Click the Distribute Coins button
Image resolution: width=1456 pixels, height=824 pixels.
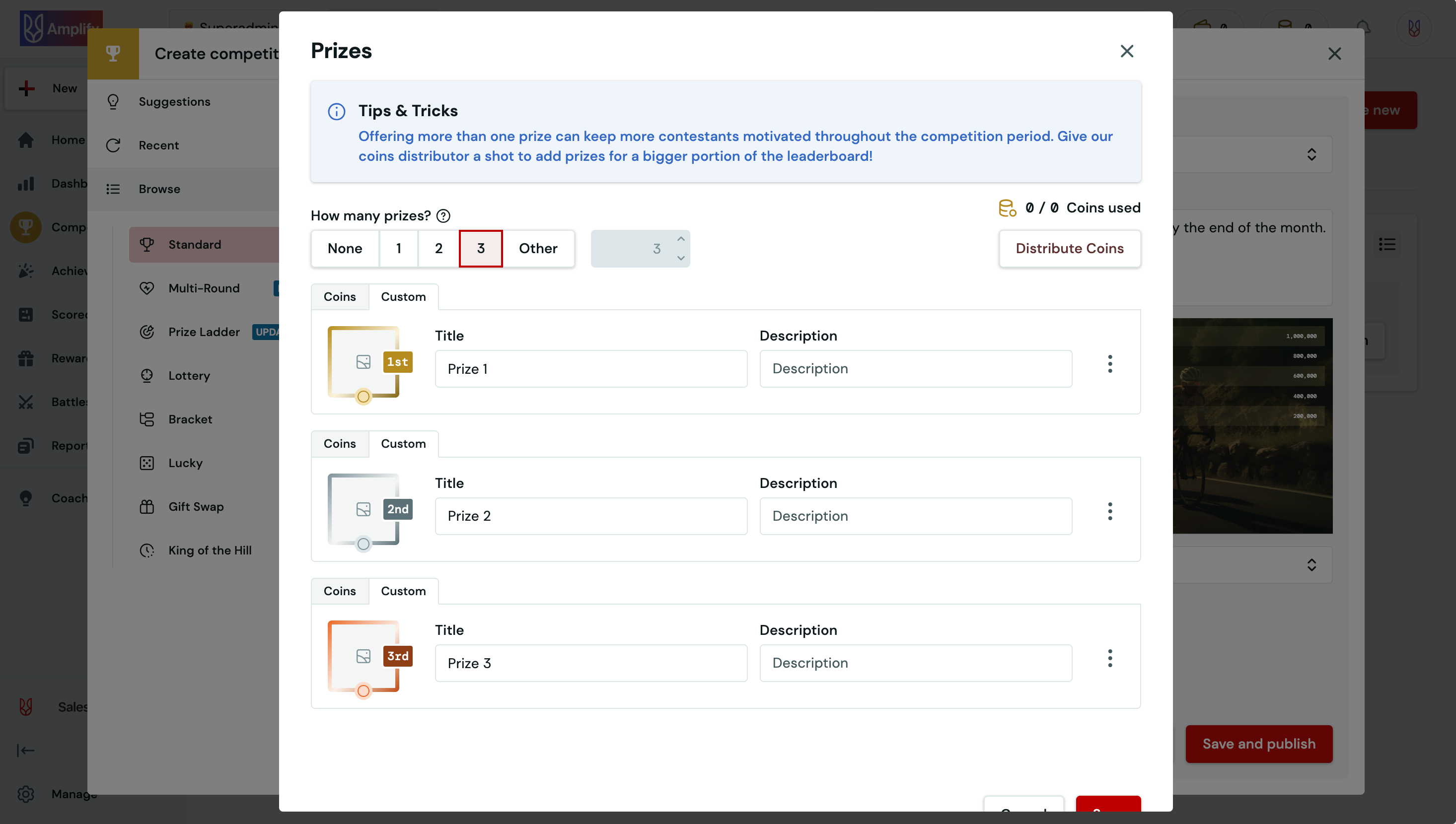tap(1069, 249)
